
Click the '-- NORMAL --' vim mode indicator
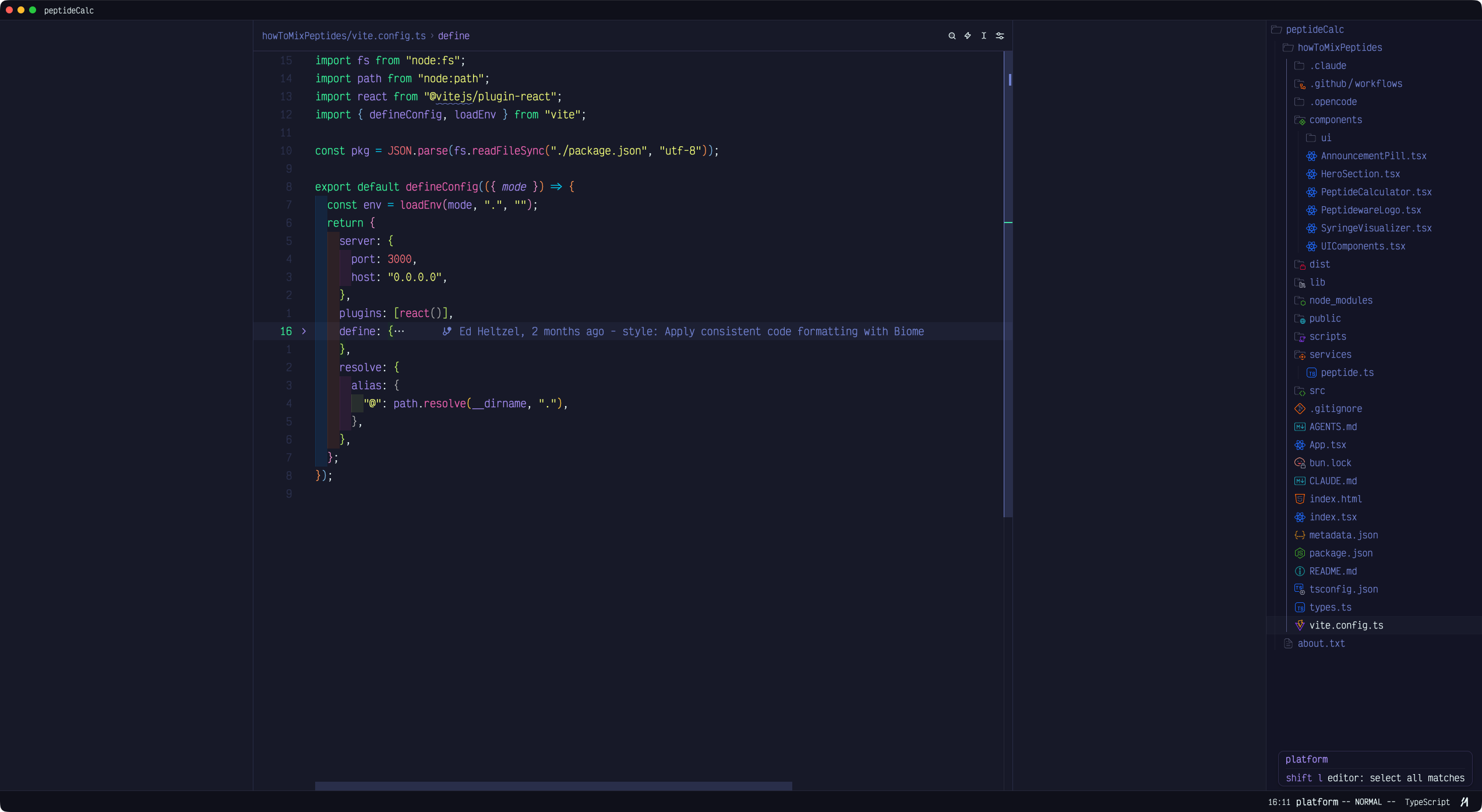tap(1368, 802)
